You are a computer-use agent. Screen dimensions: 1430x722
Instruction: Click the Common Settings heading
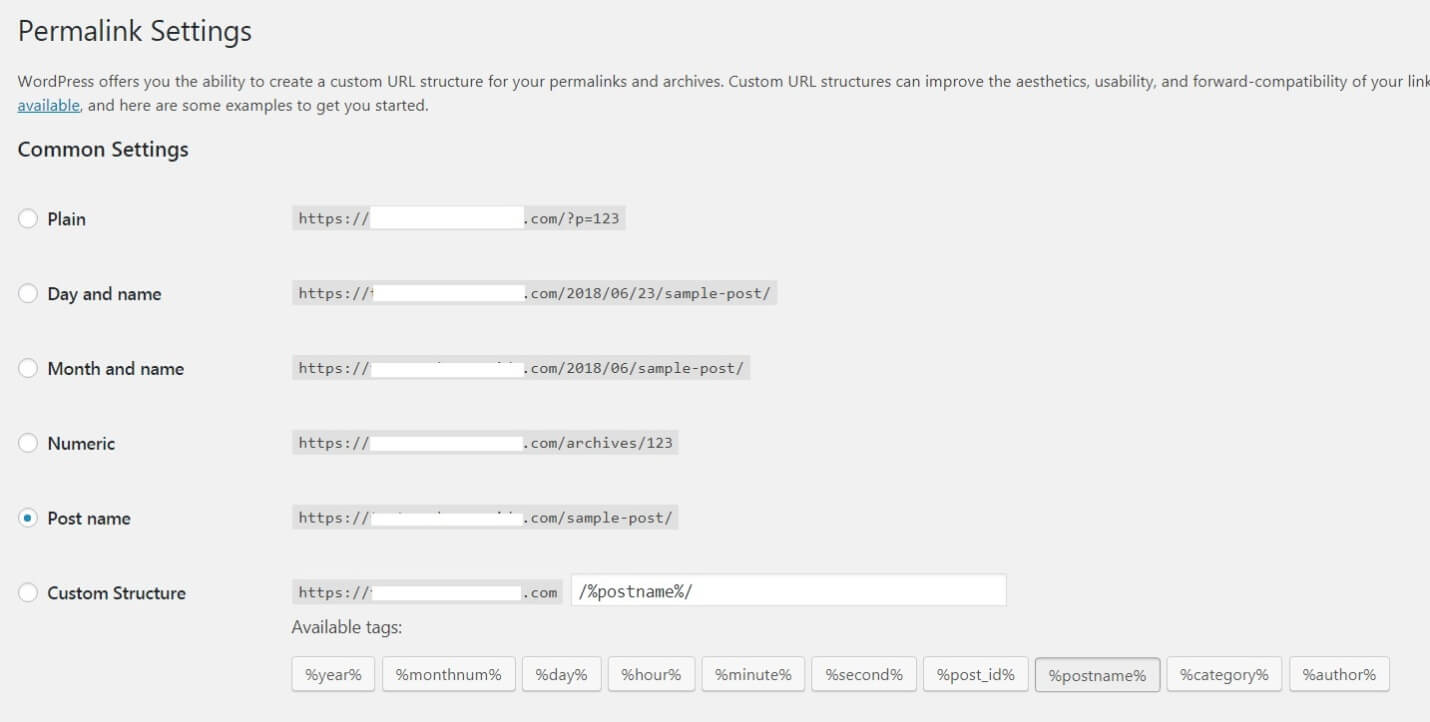point(103,150)
